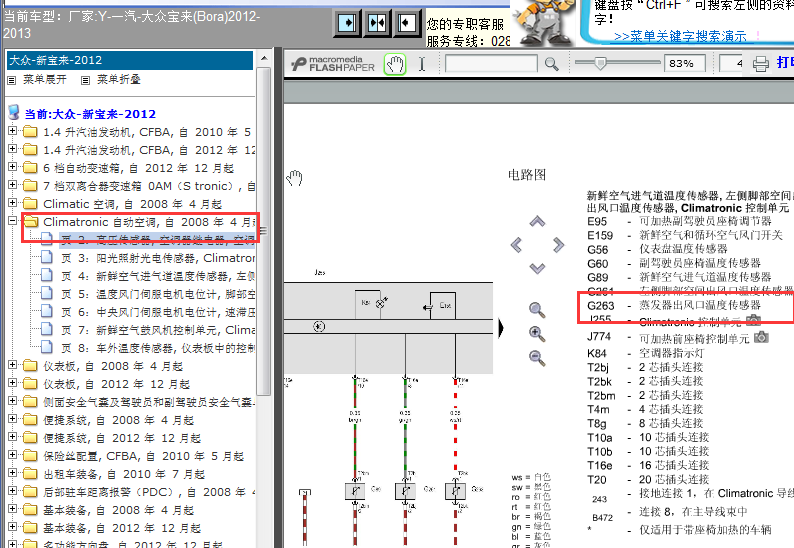Expand the 仪表板 2008 年 4 月起 folder
This screenshot has width=794, height=548.
point(12,365)
